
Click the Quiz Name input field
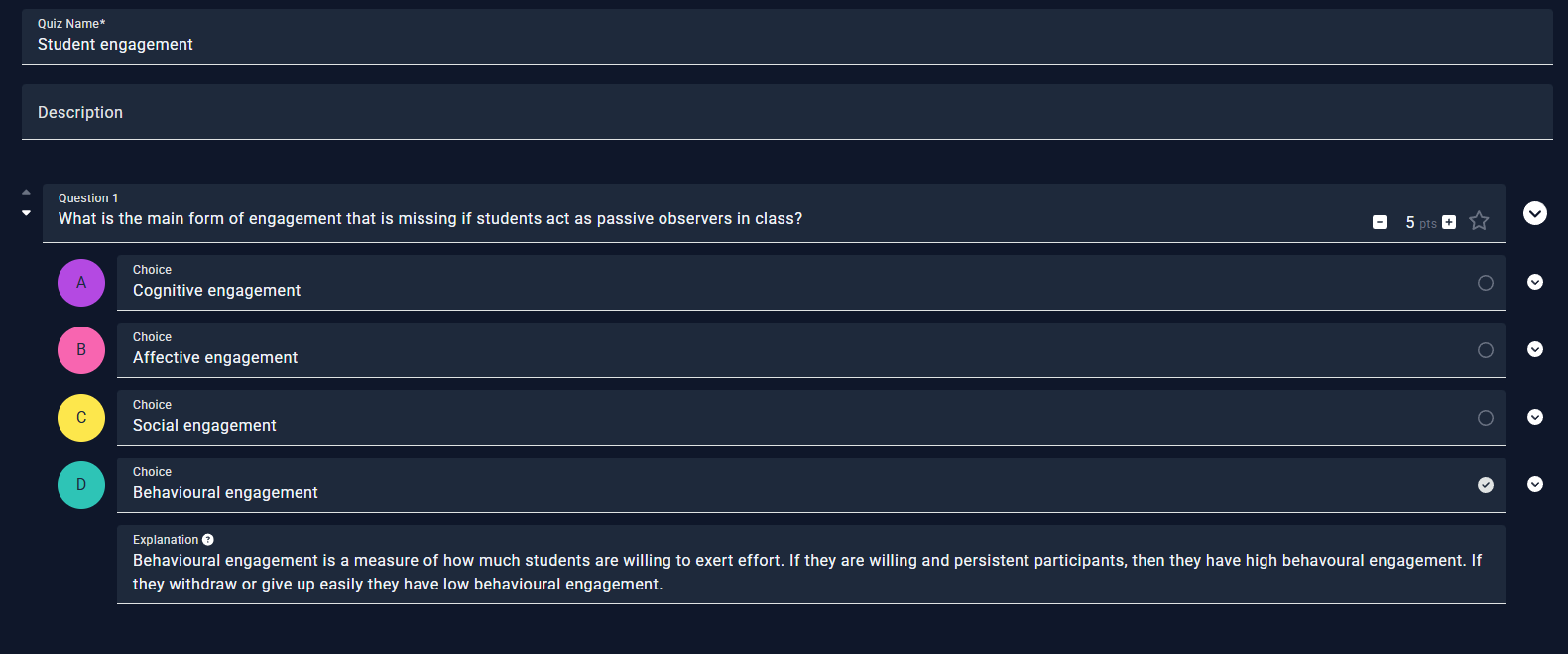coord(786,44)
